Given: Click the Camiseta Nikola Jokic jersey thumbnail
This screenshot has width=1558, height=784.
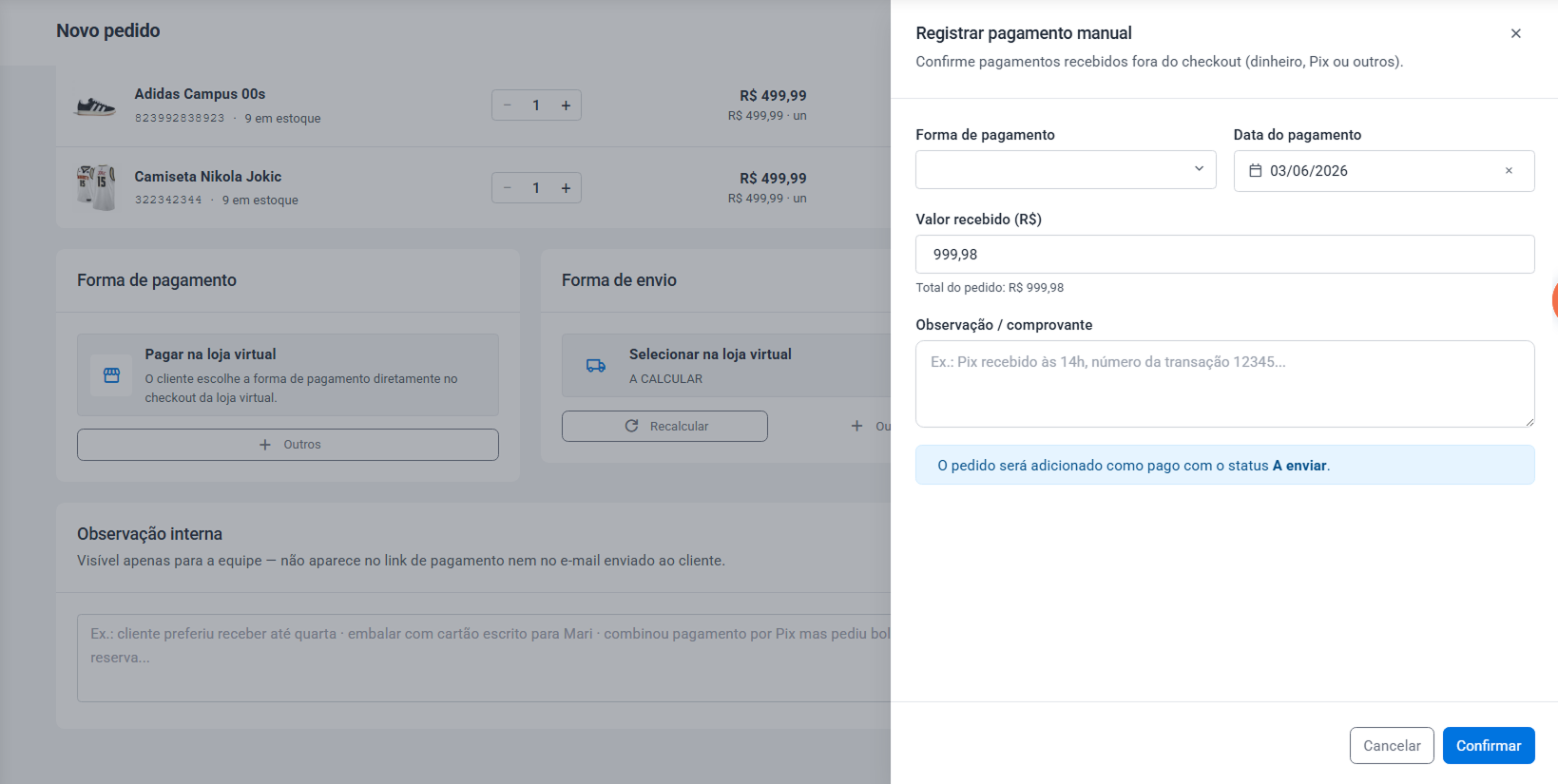Looking at the screenshot, I should [95, 187].
